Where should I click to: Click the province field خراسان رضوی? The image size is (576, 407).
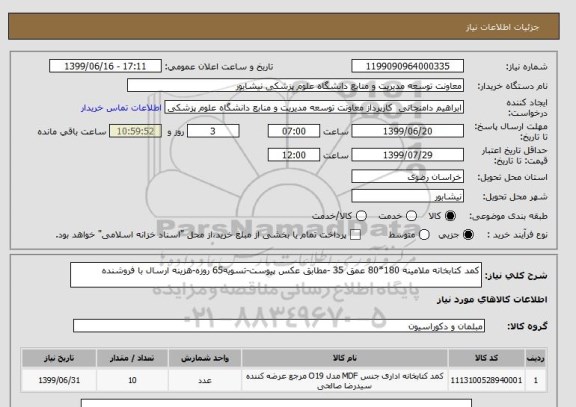point(407,177)
